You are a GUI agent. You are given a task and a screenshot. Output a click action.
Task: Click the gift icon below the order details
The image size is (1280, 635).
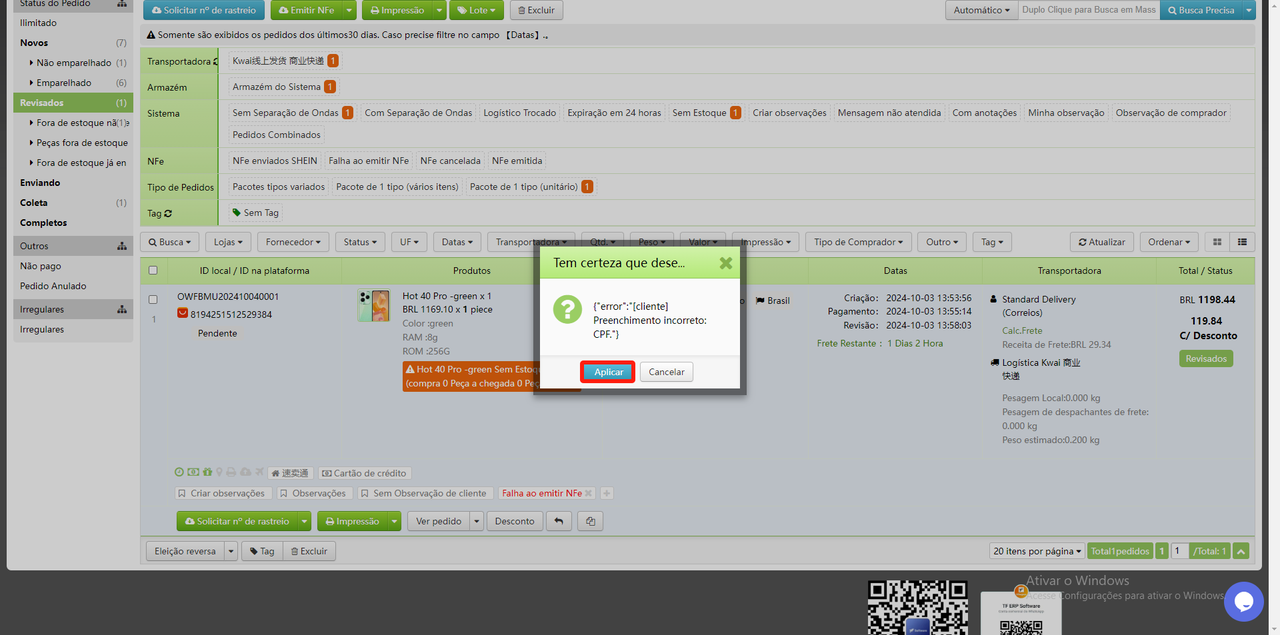coord(206,472)
